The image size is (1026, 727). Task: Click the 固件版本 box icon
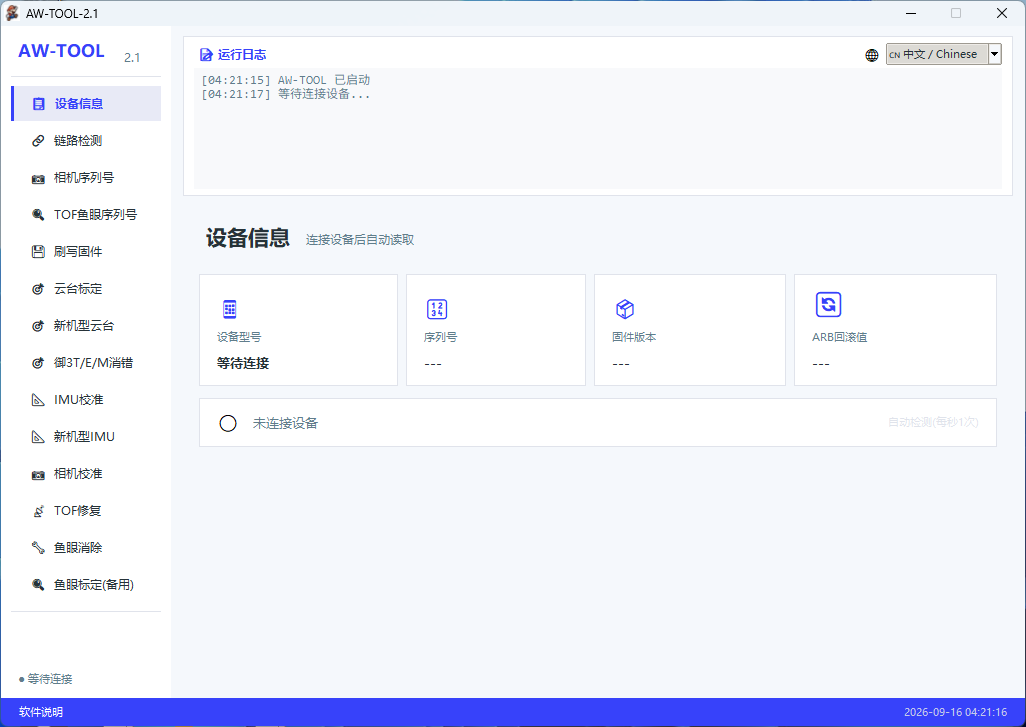[625, 309]
